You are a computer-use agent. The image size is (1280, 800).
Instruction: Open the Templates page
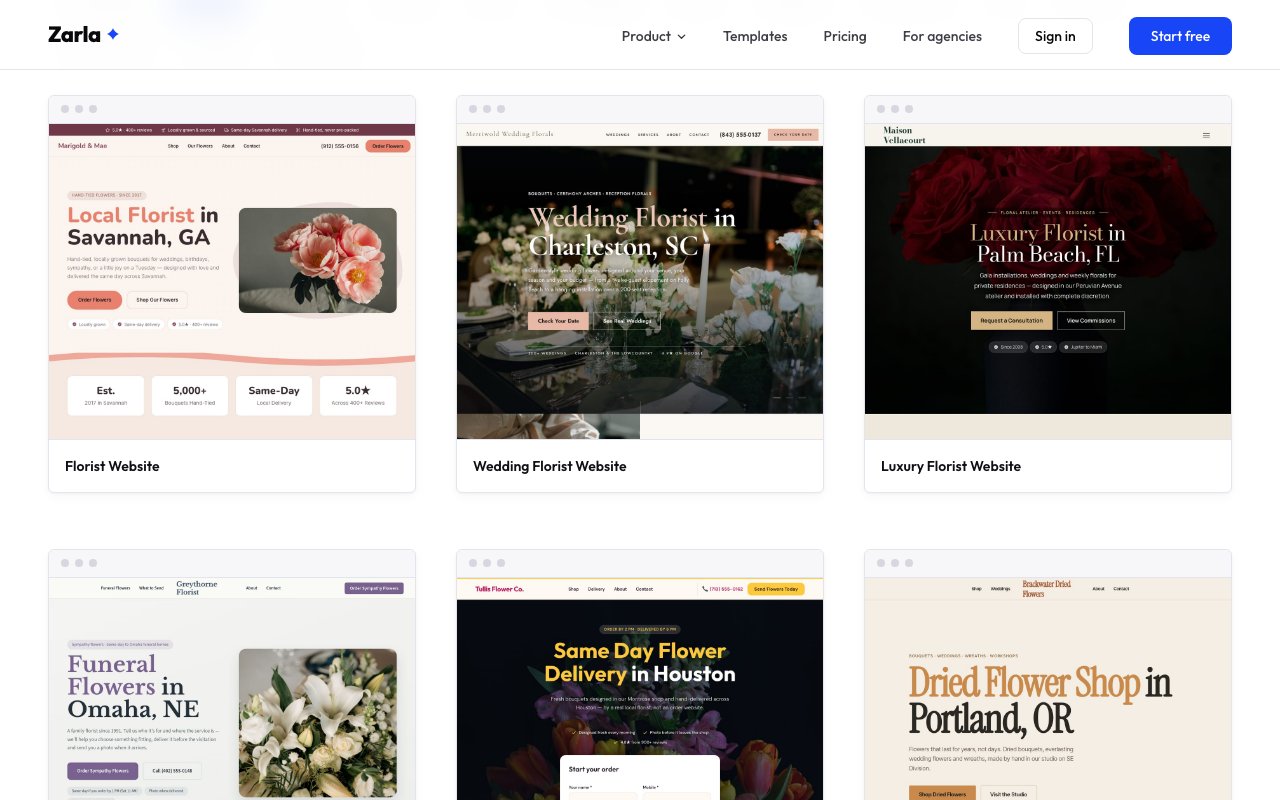click(755, 36)
